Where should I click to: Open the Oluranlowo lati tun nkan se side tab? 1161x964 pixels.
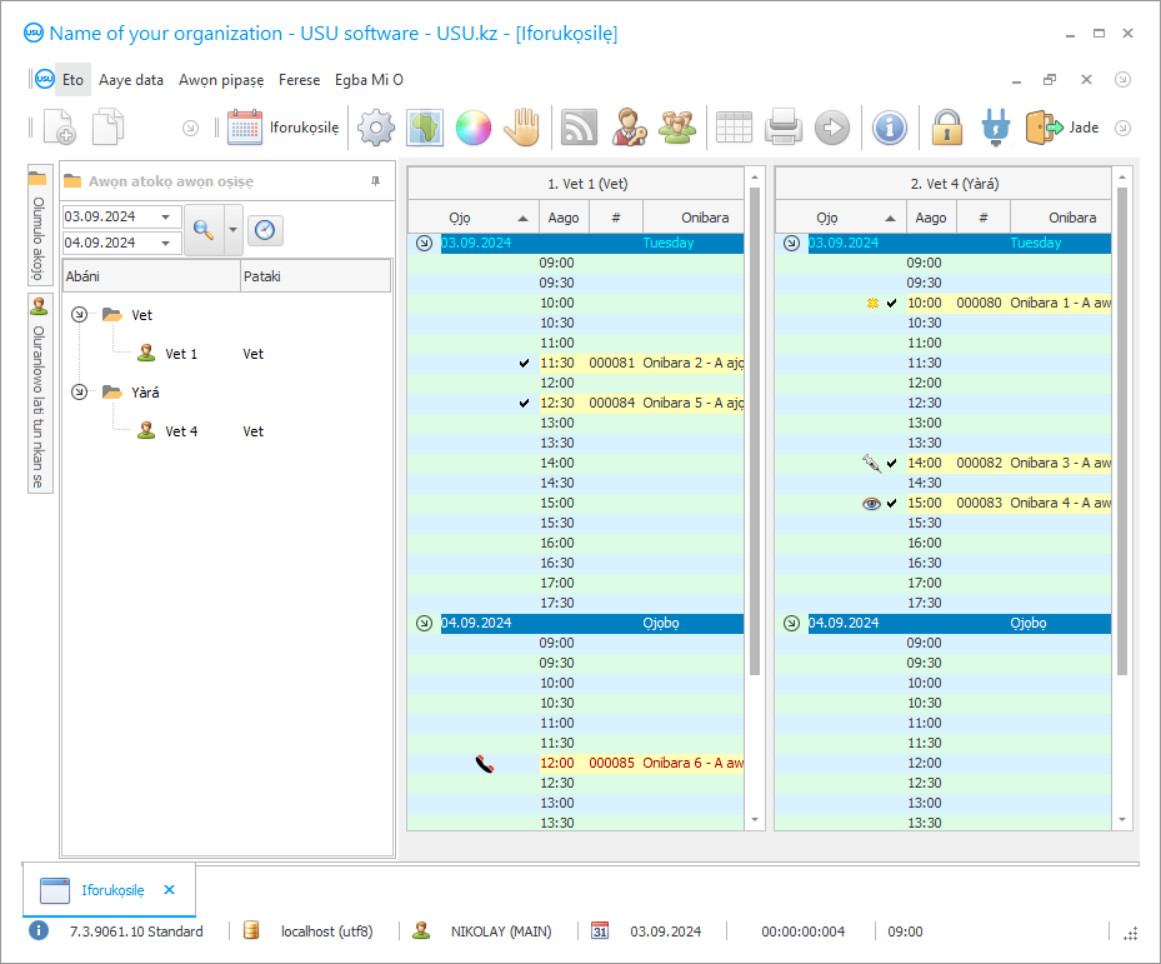[39, 393]
